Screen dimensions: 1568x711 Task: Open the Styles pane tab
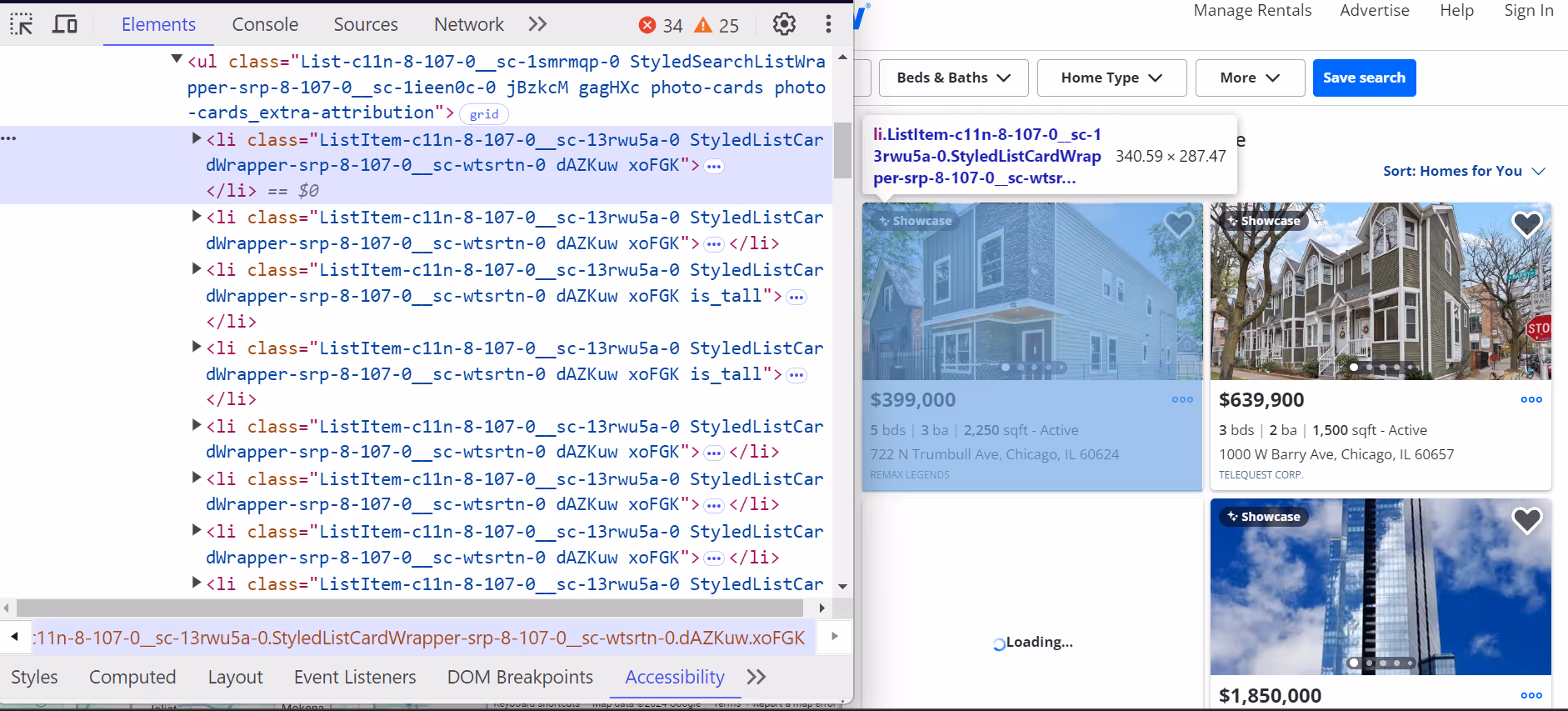(x=34, y=677)
